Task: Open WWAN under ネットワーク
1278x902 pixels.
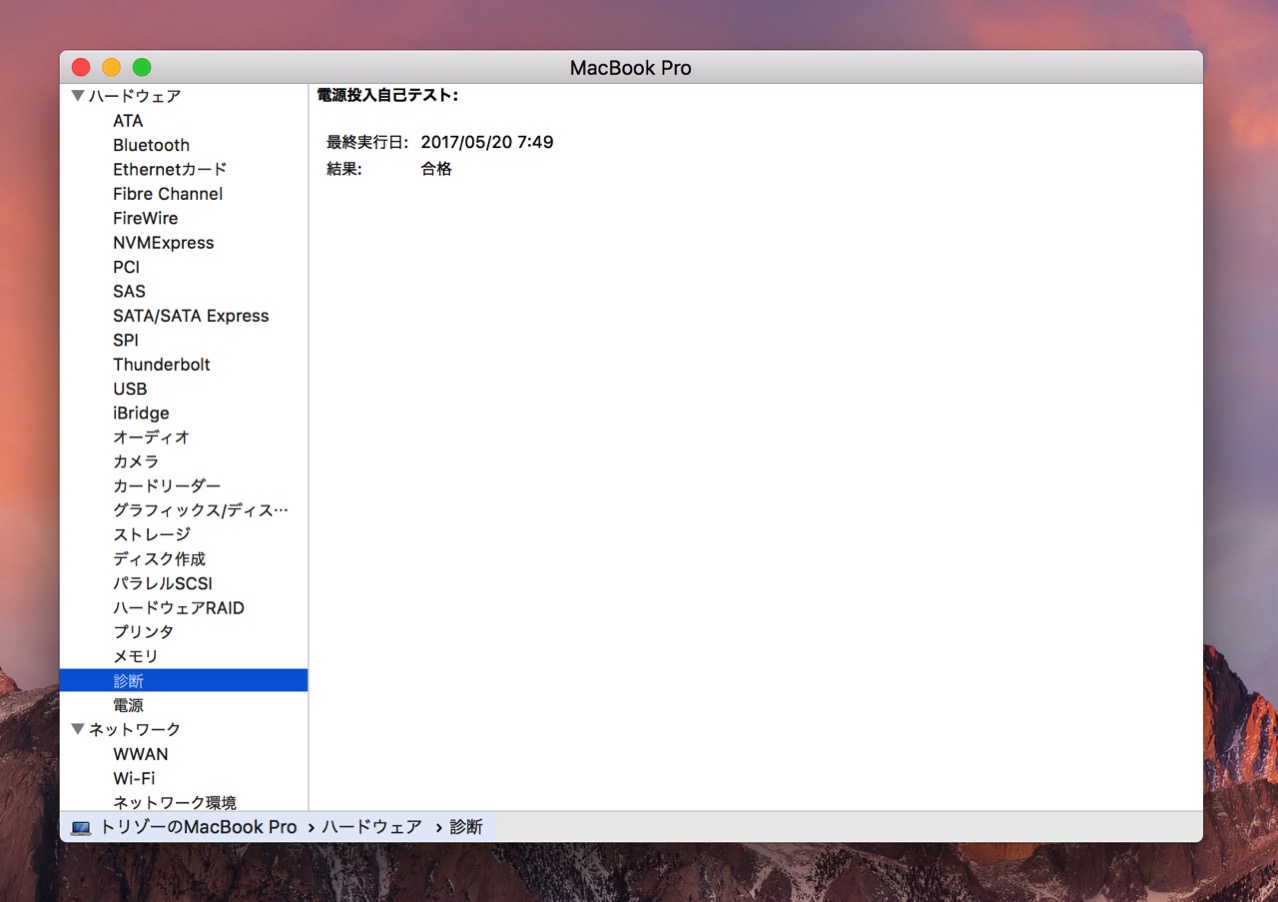Action: pyautogui.click(x=140, y=754)
